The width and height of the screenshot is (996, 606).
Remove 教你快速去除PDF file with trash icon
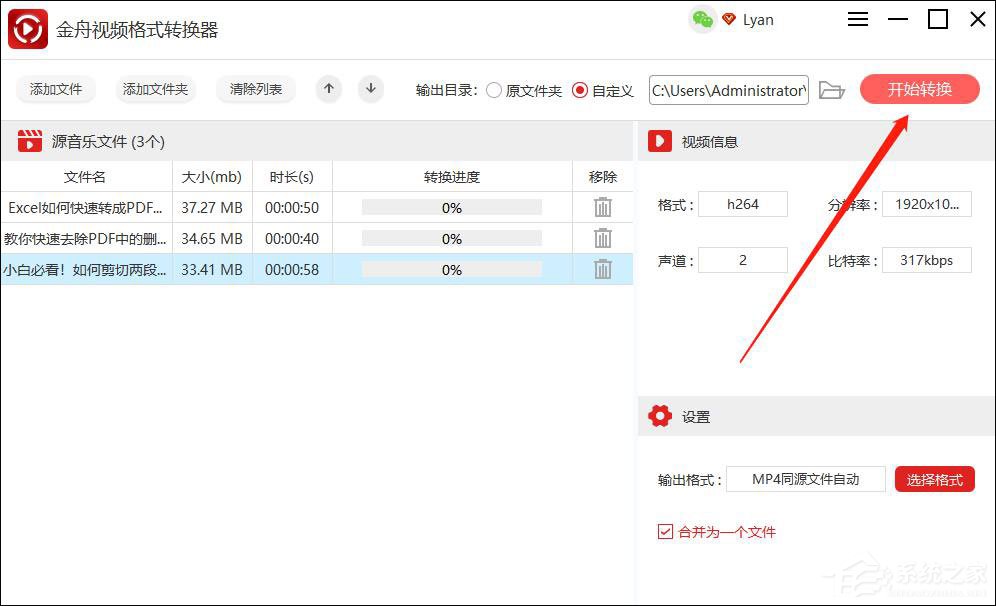point(601,238)
